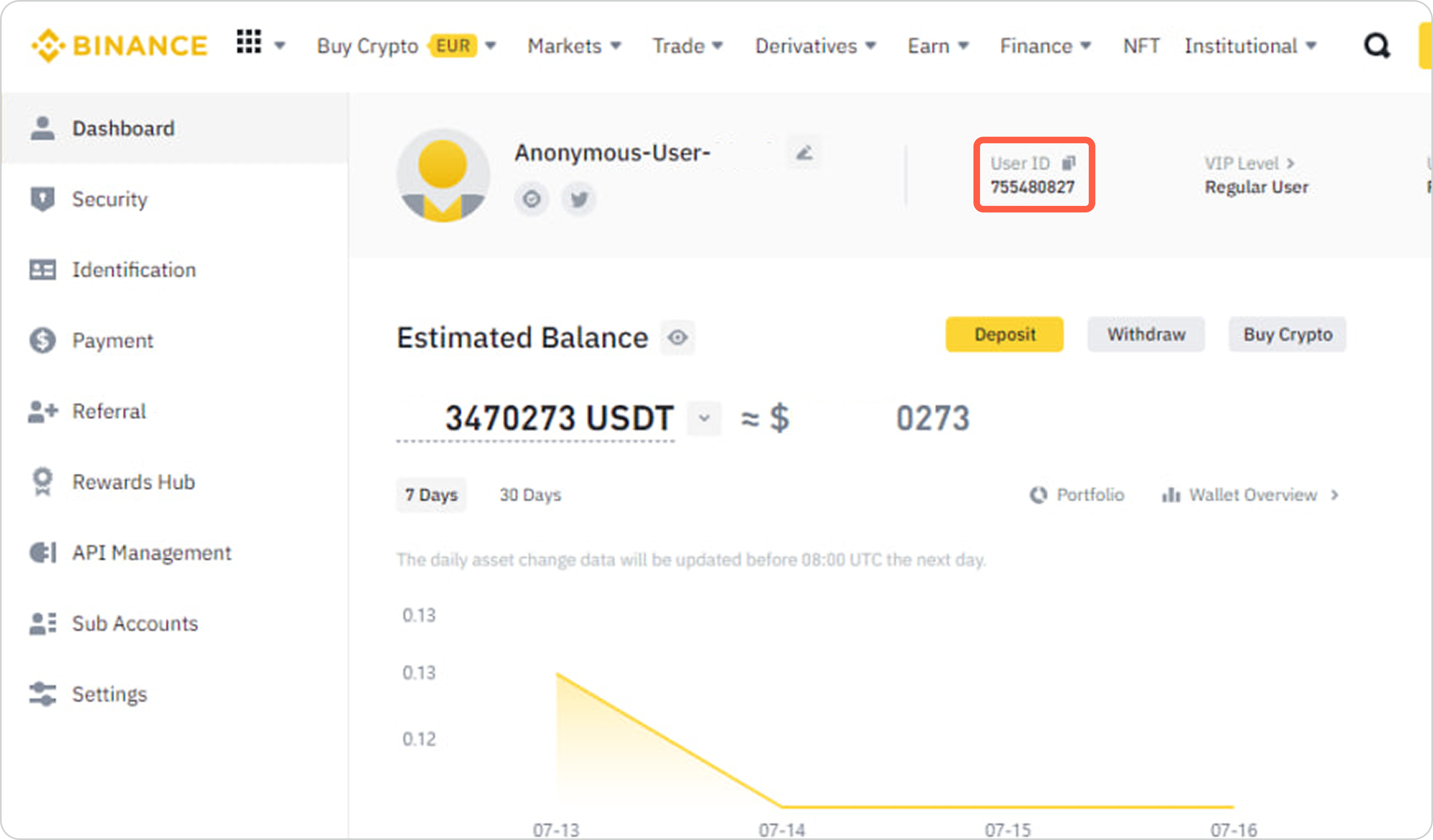Screen dimensions: 1433x840
Task: Select the Rewards Hub sidebar icon
Action: [x=42, y=481]
